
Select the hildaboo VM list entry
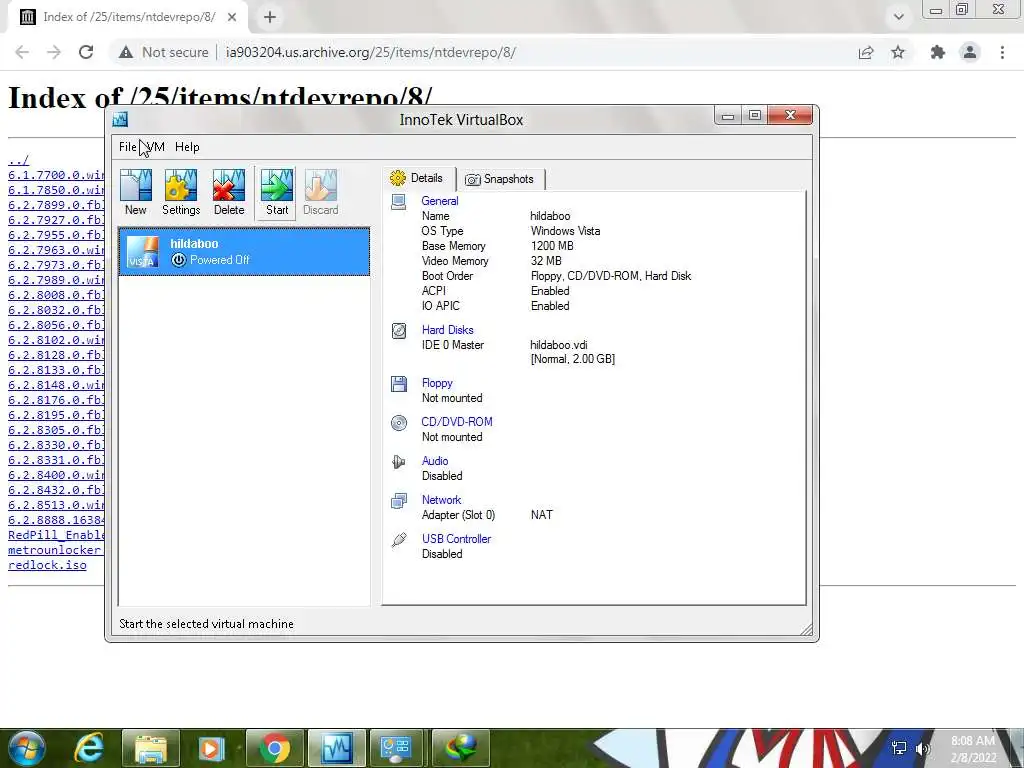tap(244, 252)
